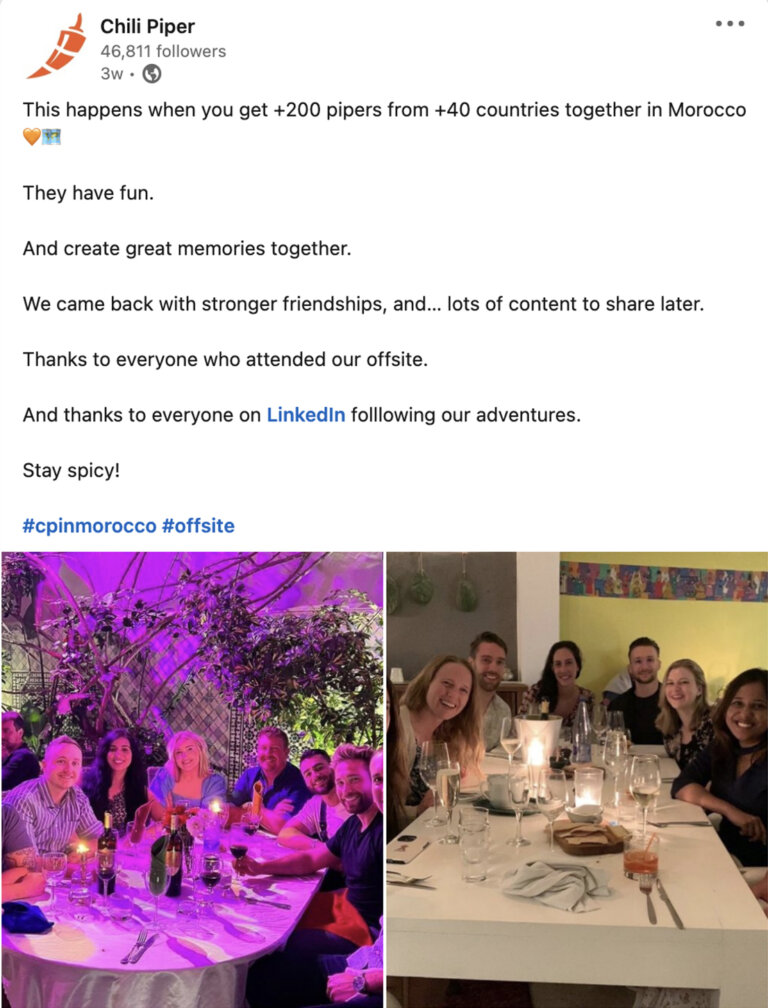Open the purple-lit dinner table photo
This screenshot has width=768, height=1008.
(x=192, y=779)
